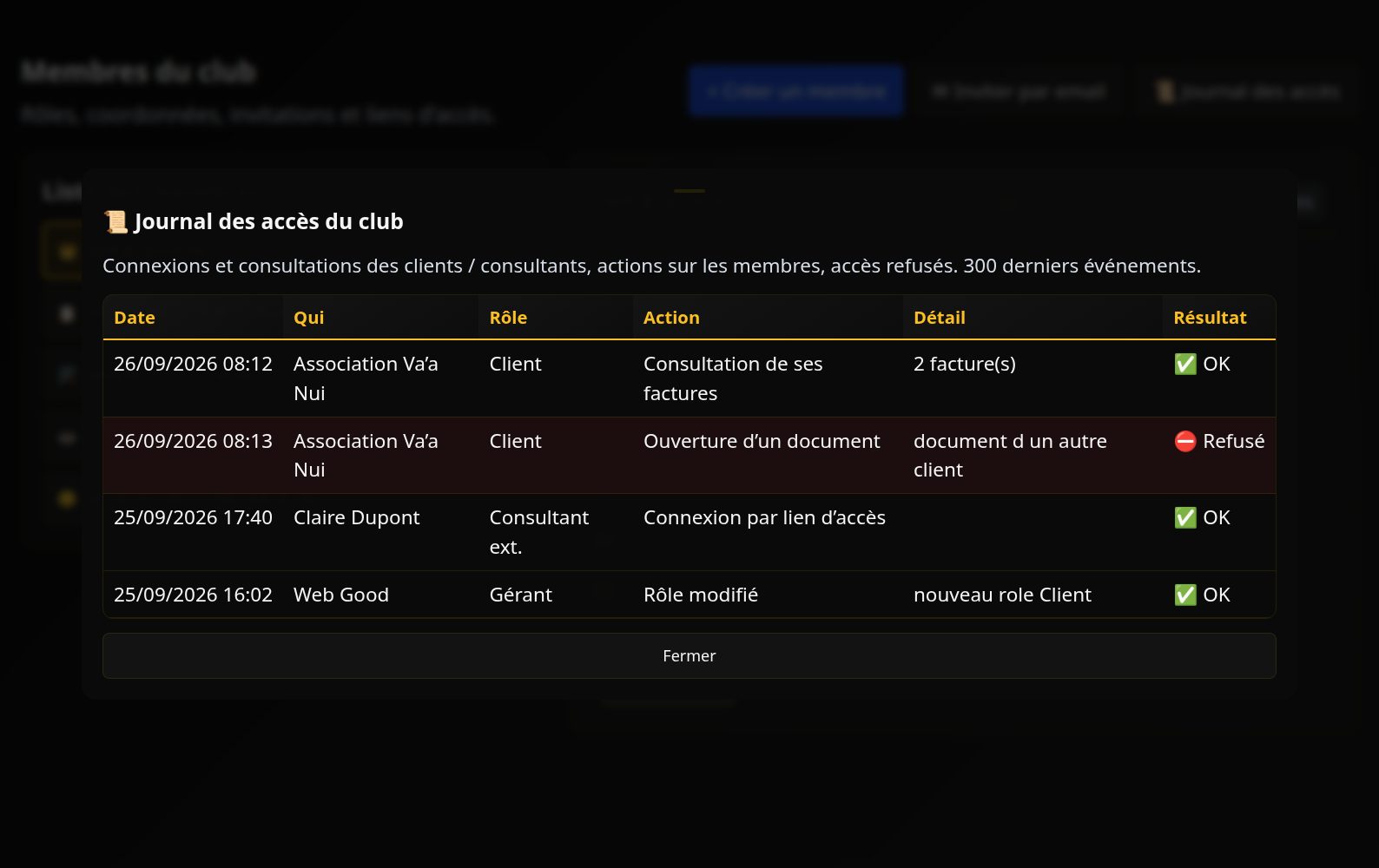This screenshot has width=1379, height=868.
Task: Click the blurred invite by email button in the background
Action: [x=1019, y=91]
